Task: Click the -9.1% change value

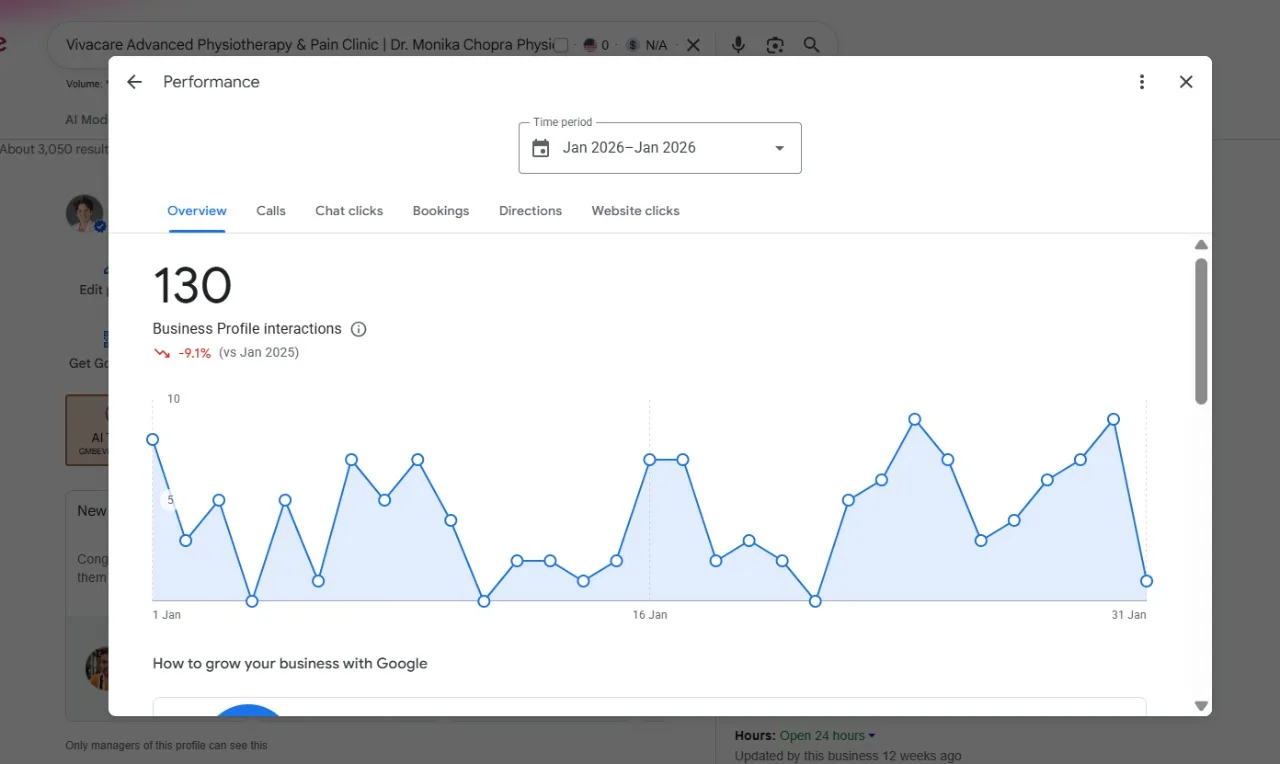Action: pos(195,353)
